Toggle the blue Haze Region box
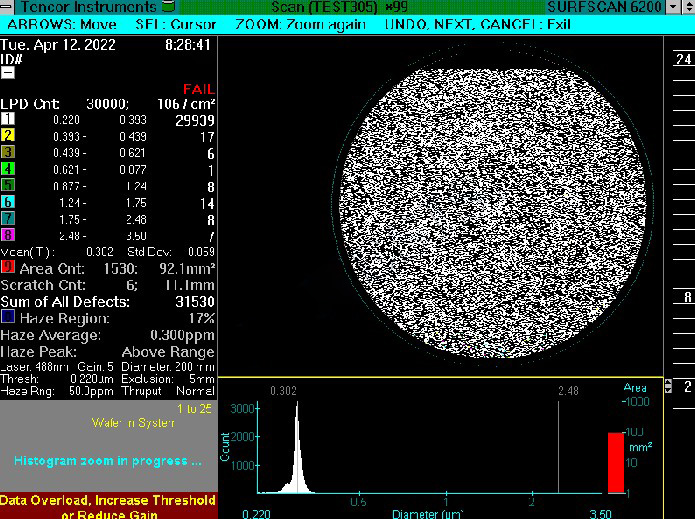695x519 pixels. [7, 317]
